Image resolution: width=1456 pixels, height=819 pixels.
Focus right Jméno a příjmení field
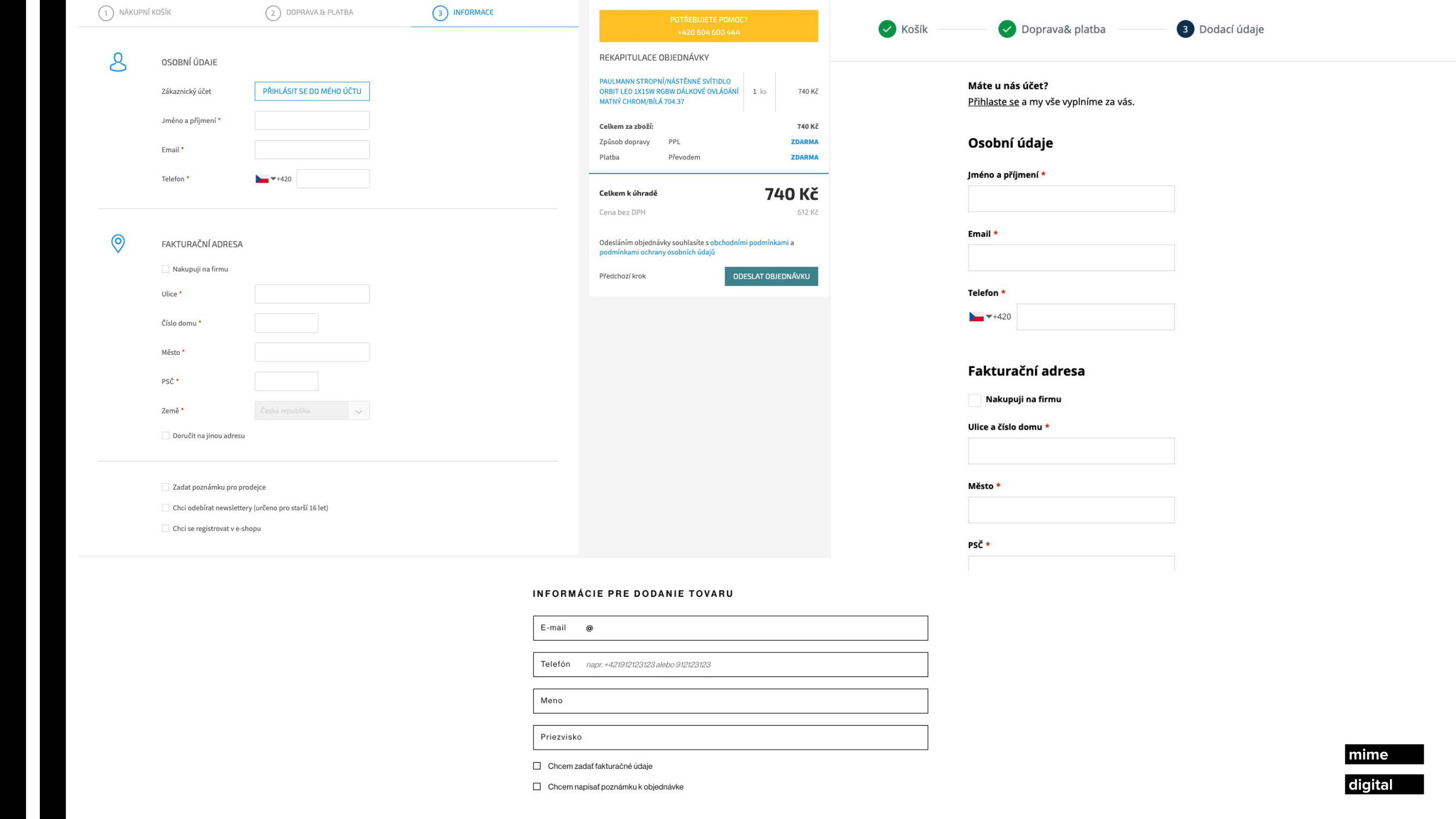pyautogui.click(x=1071, y=199)
